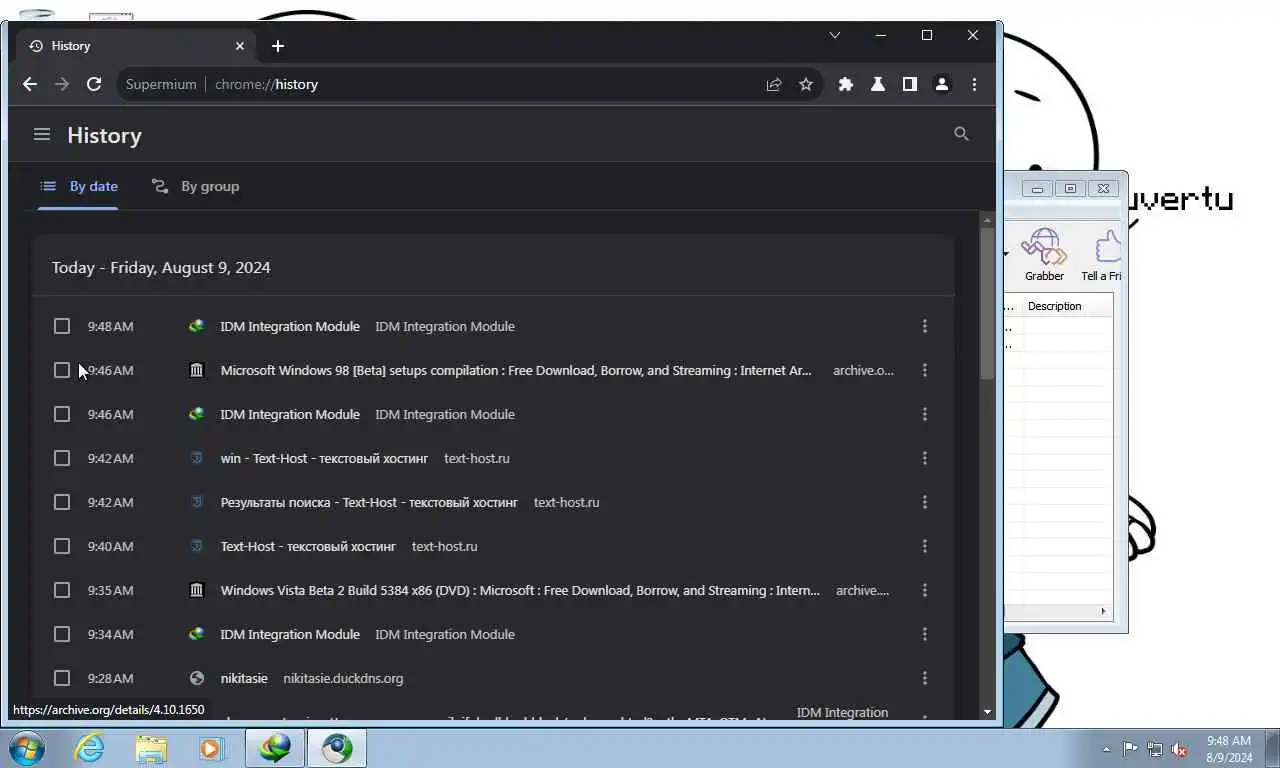Switch to the By date tab
This screenshot has height=768, width=1280.
tap(79, 186)
